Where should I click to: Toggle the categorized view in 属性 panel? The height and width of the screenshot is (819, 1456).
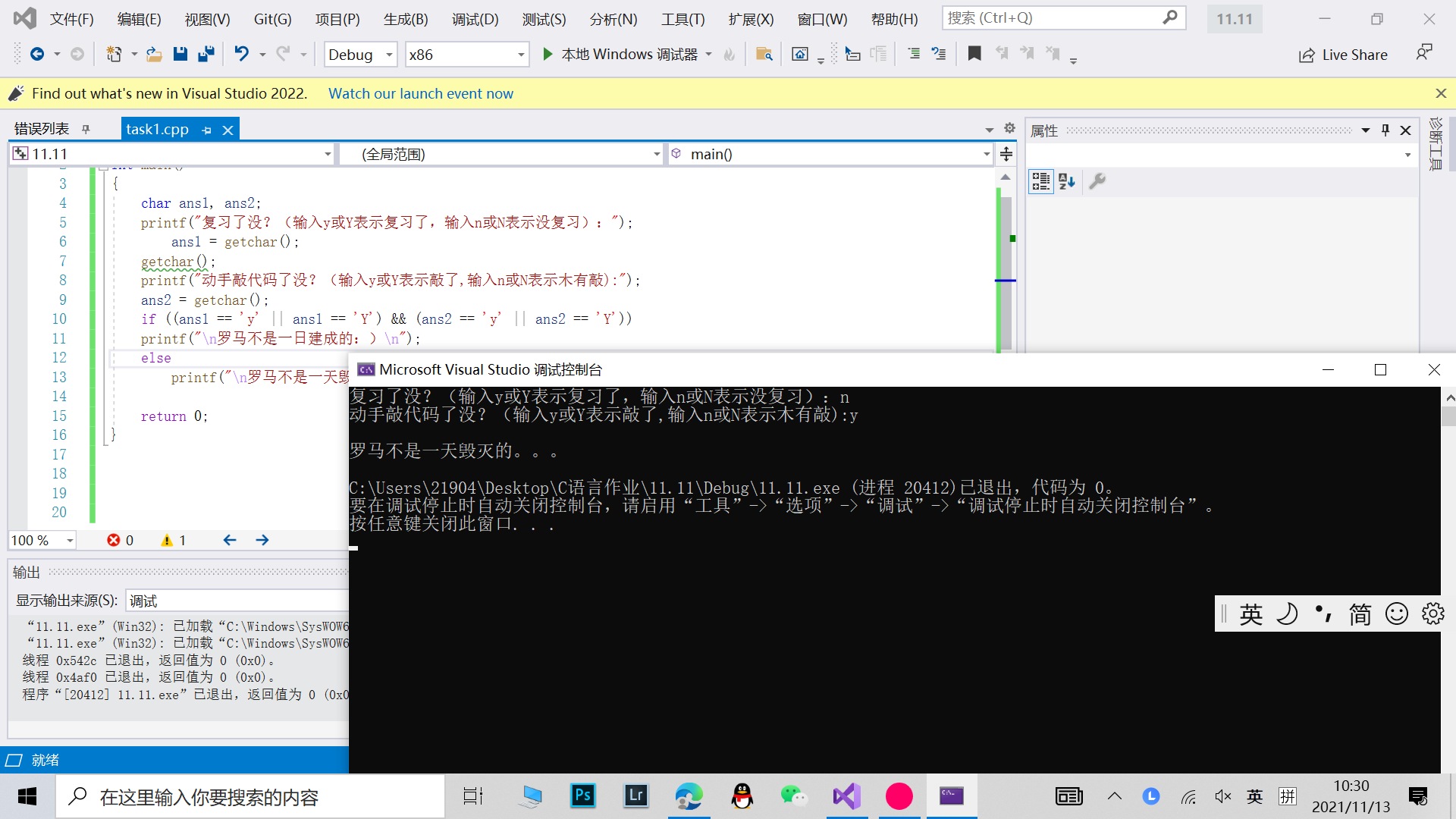click(1040, 181)
